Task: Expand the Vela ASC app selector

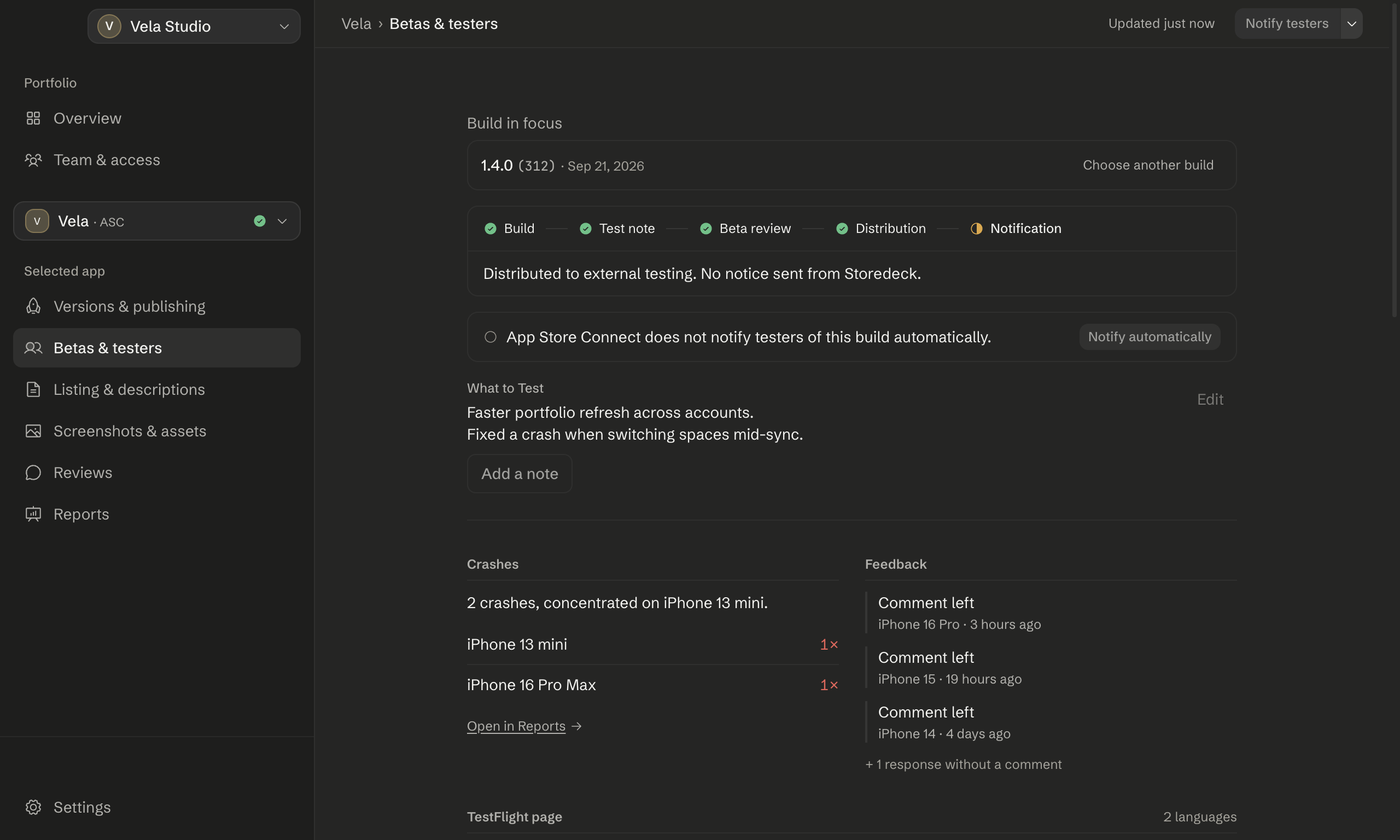Action: [157, 221]
